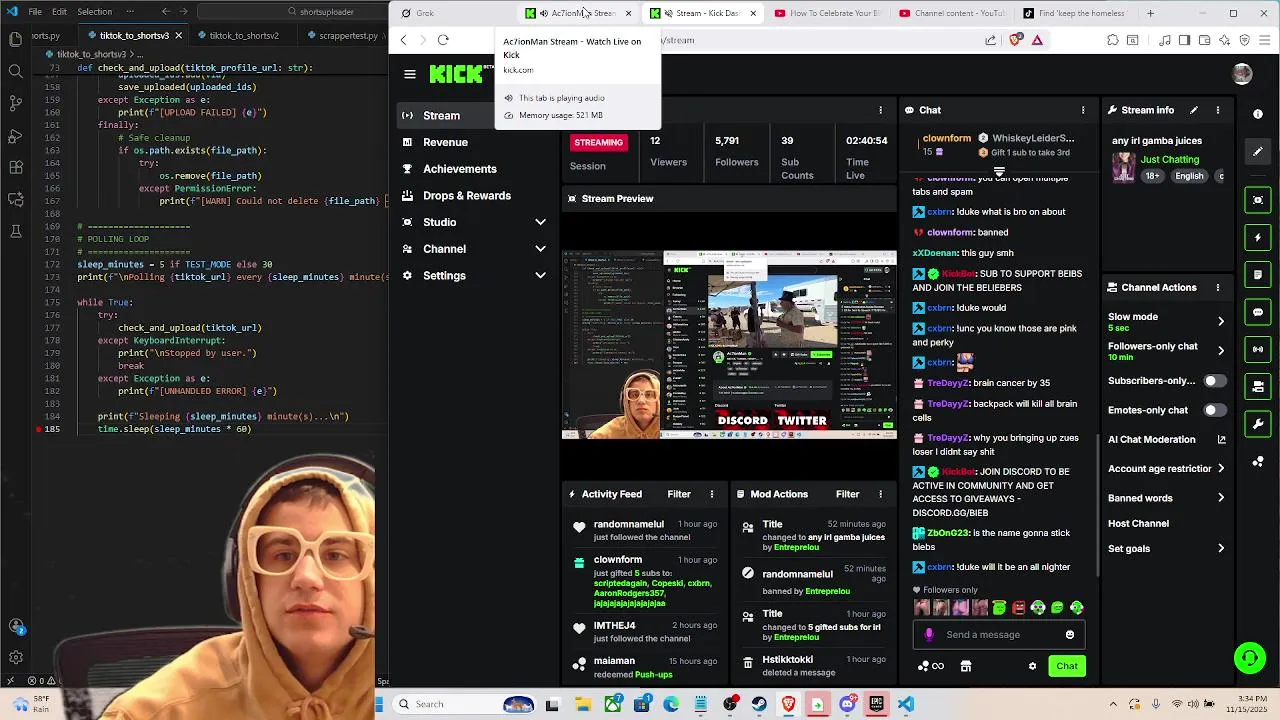
Task: Click wrench icon in Kick right sidebar
Action: [1258, 424]
